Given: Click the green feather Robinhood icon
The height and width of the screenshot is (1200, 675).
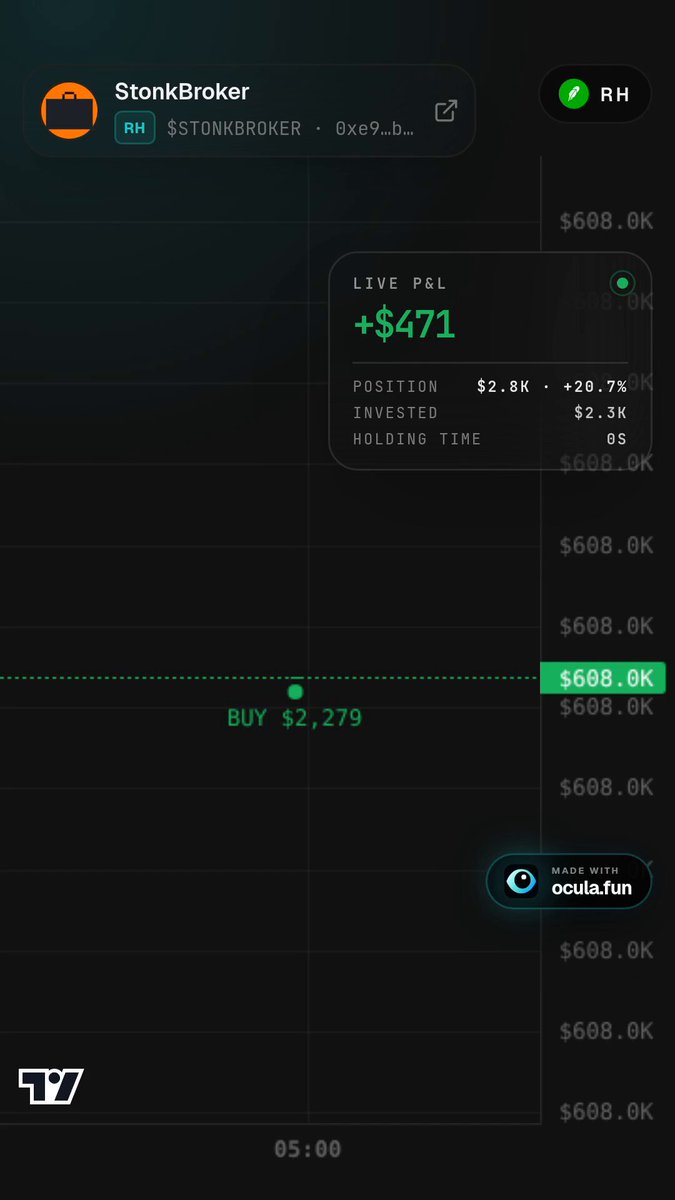Looking at the screenshot, I should tap(574, 95).
